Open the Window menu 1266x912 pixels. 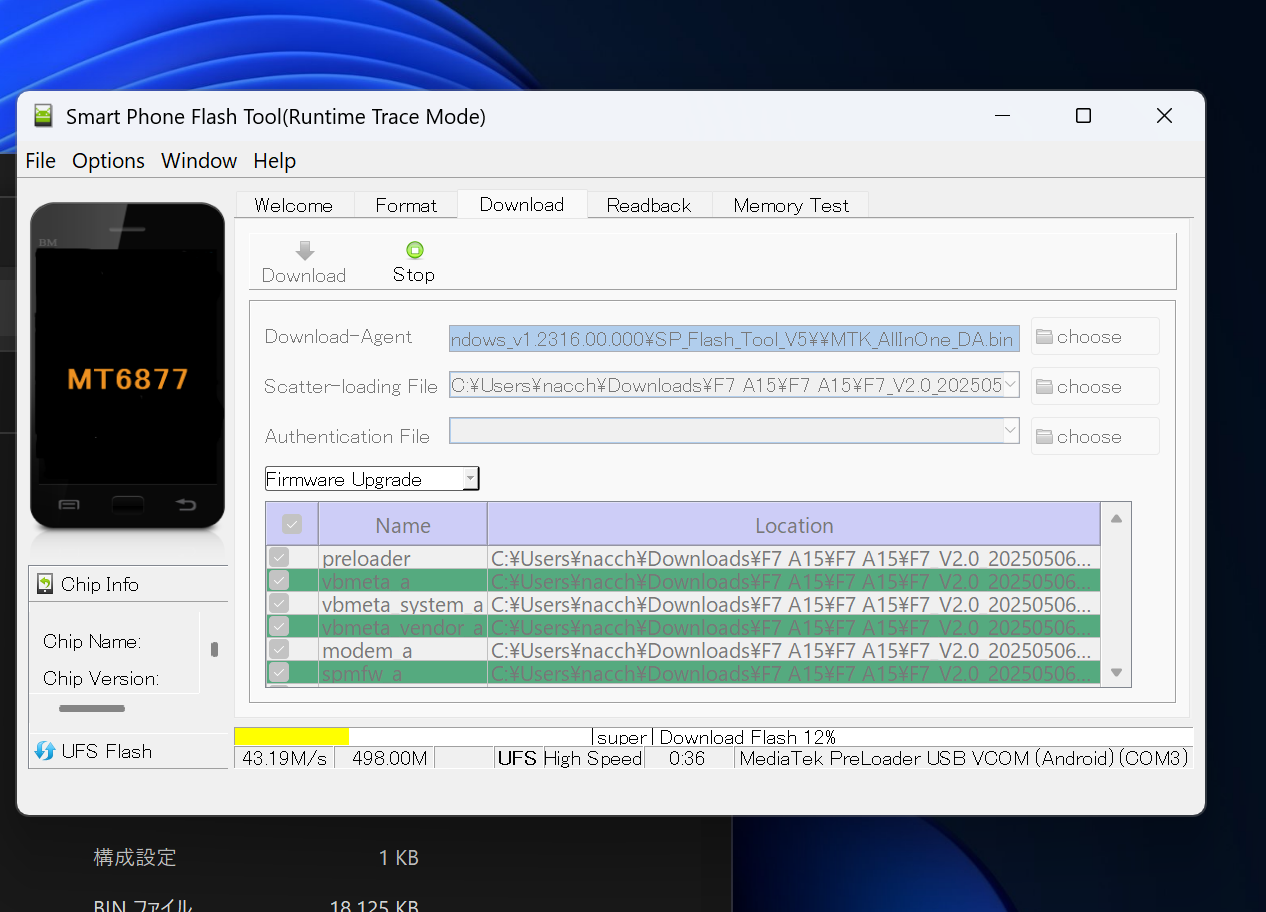[x=199, y=161]
